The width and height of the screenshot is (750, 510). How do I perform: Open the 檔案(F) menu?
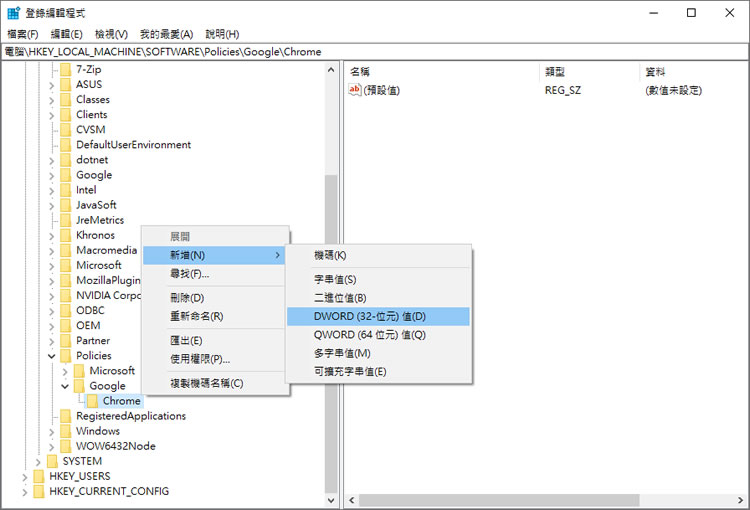tap(23, 34)
